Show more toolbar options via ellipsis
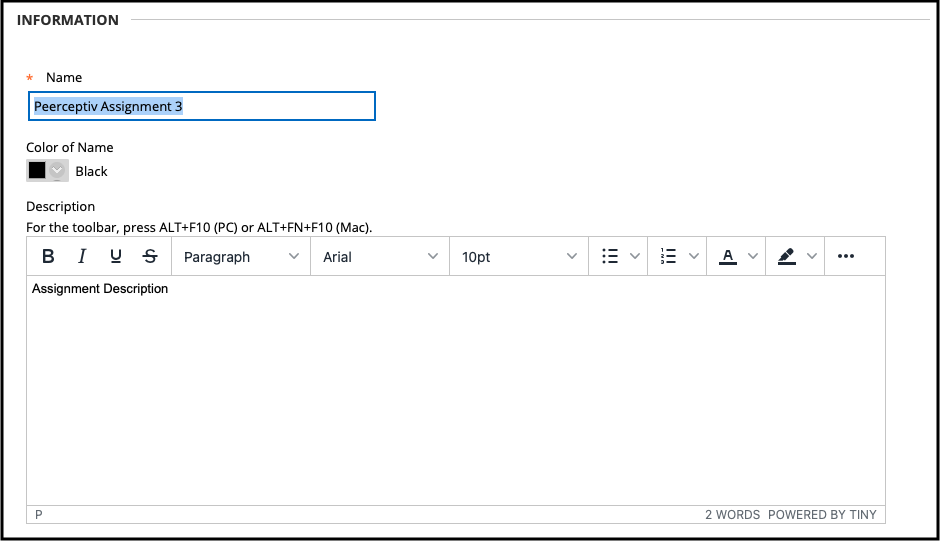Screen dimensions: 940x541 pyautogui.click(x=846, y=257)
